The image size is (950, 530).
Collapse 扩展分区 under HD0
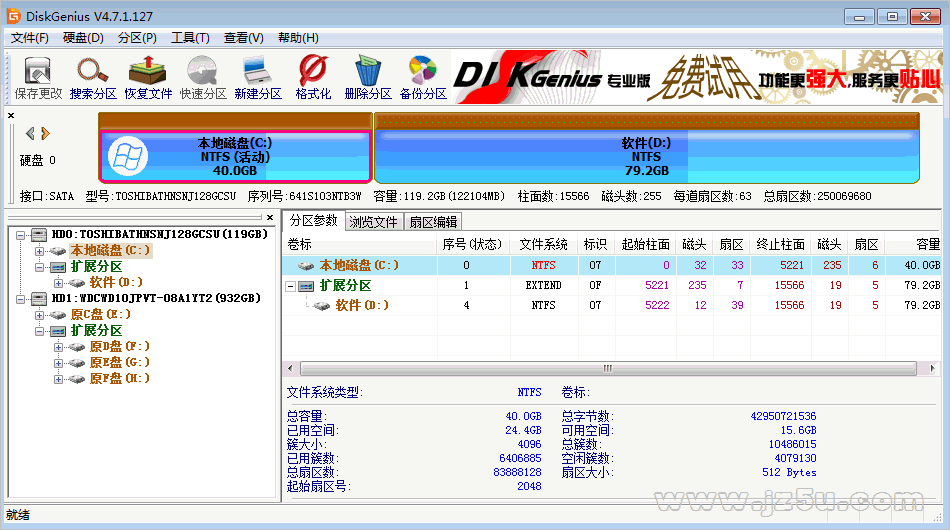(x=39, y=267)
